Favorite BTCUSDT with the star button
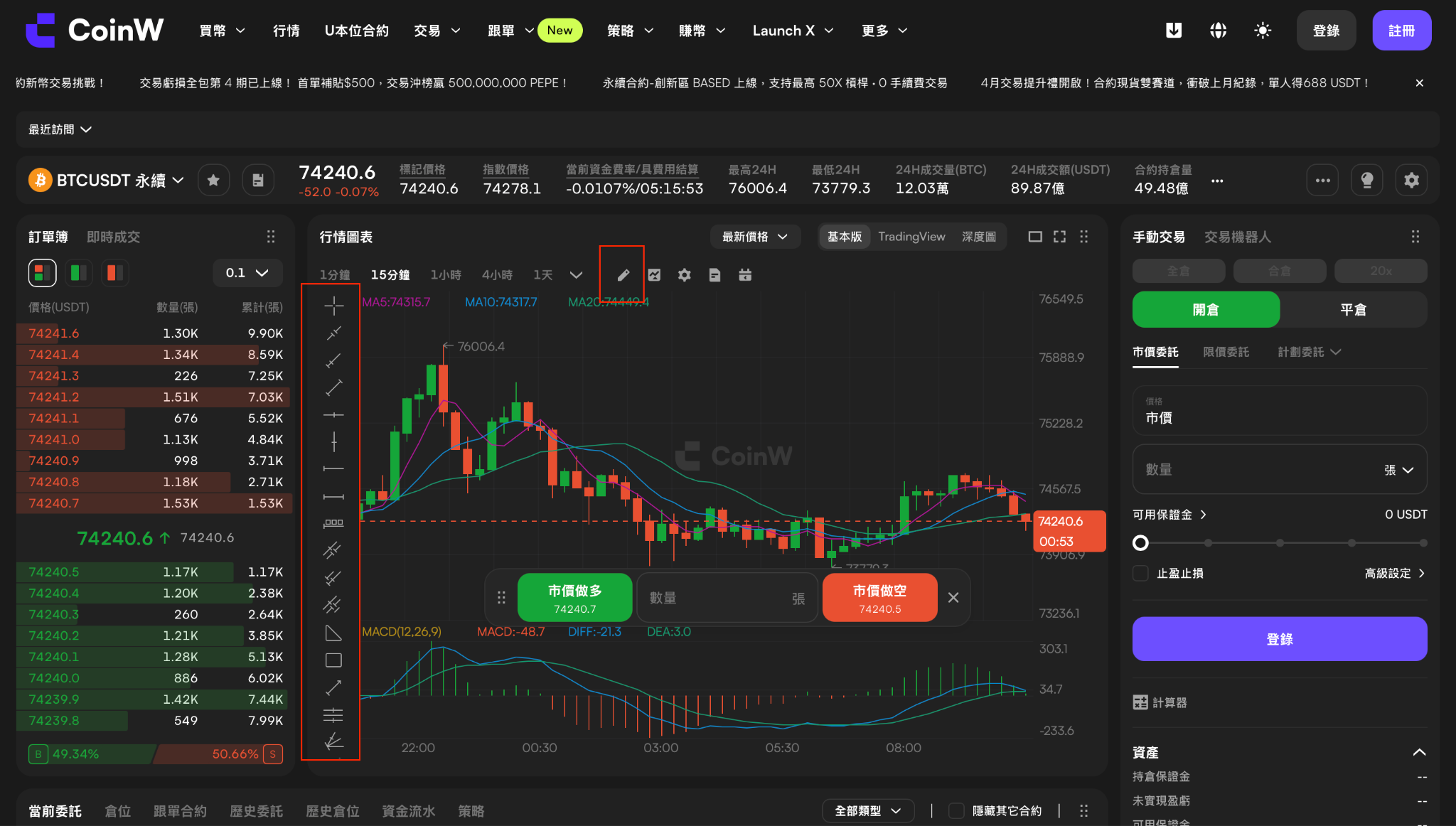Screen dimensions: 1456x826 click(x=213, y=181)
